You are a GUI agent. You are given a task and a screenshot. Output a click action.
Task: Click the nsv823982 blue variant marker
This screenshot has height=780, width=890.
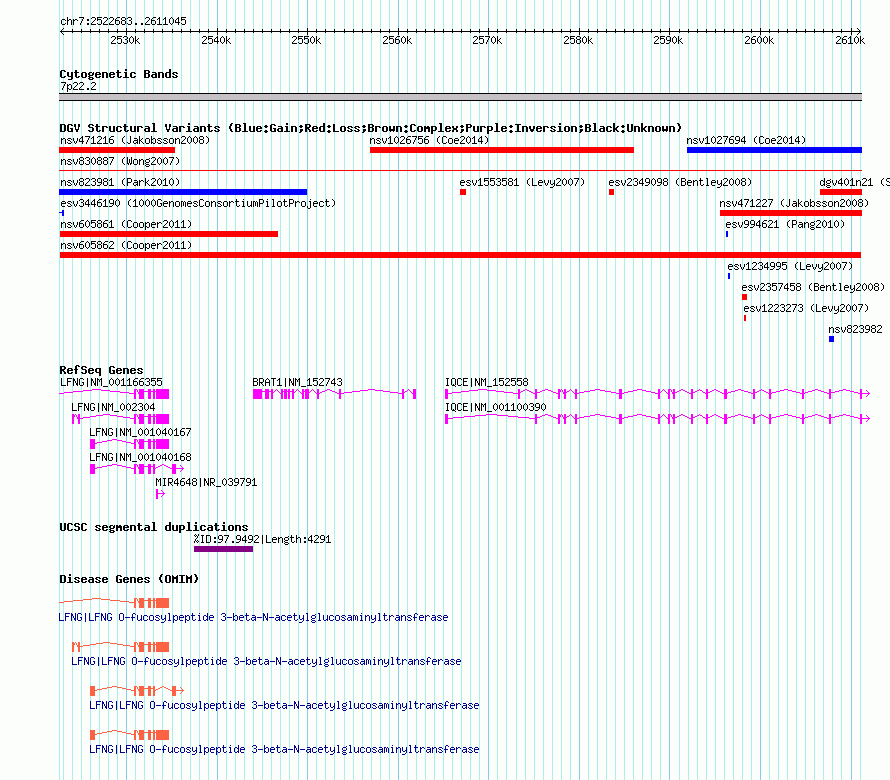(x=832, y=339)
